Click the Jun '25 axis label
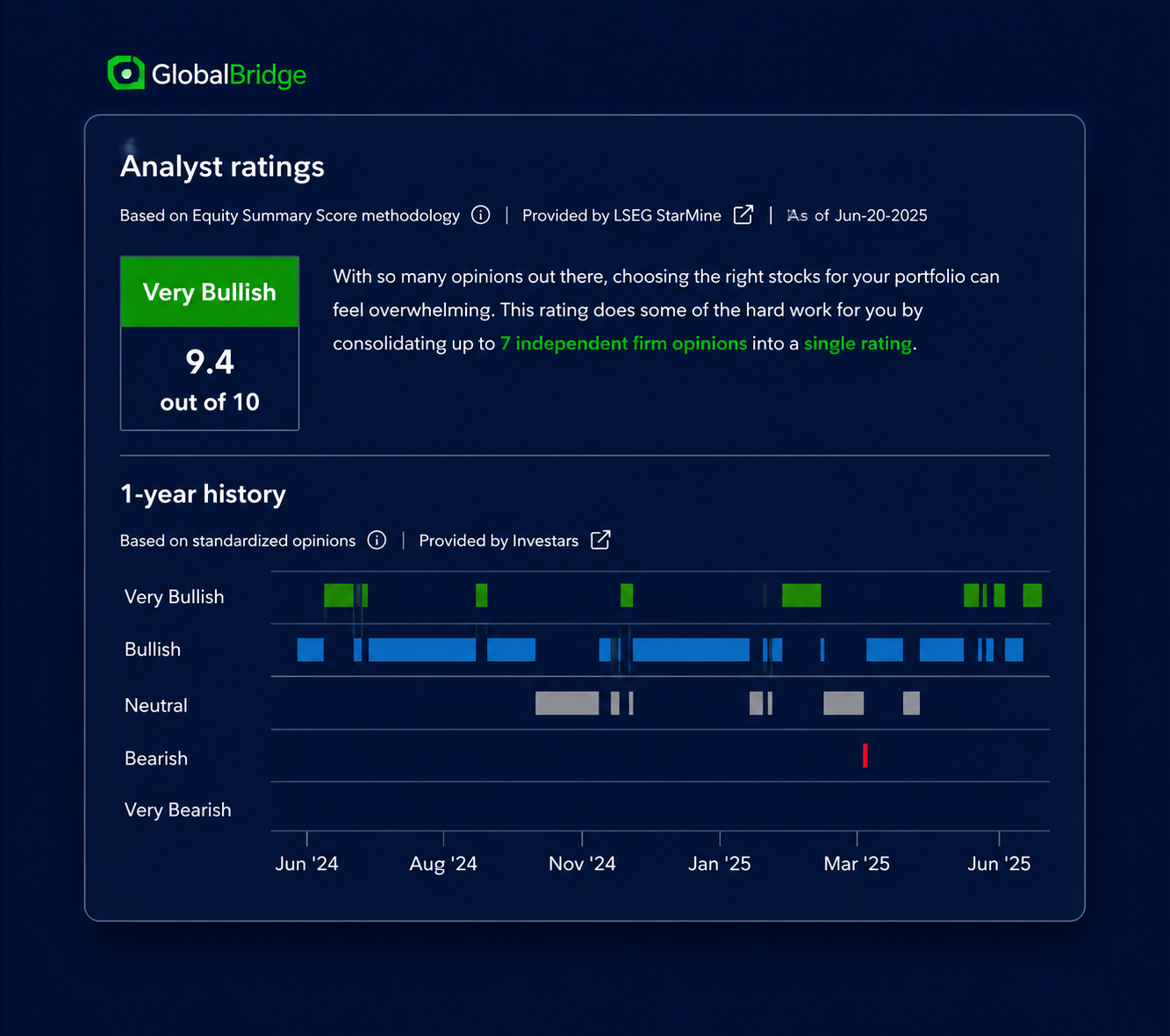Image resolution: width=1170 pixels, height=1036 pixels. [x=999, y=864]
